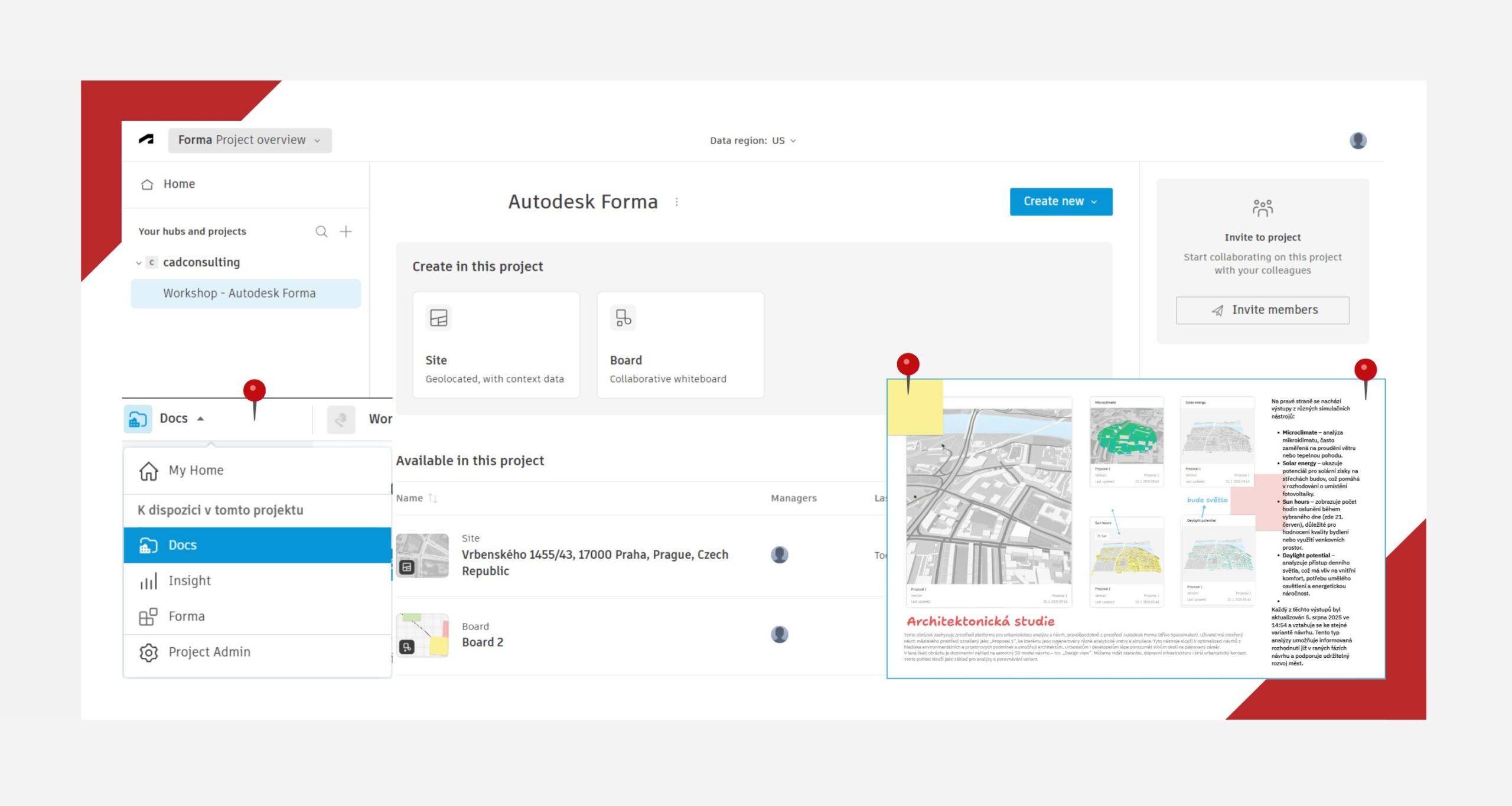The height and width of the screenshot is (806, 1512).
Task: Collapse the cadconsulting hub tree
Action: click(x=139, y=263)
